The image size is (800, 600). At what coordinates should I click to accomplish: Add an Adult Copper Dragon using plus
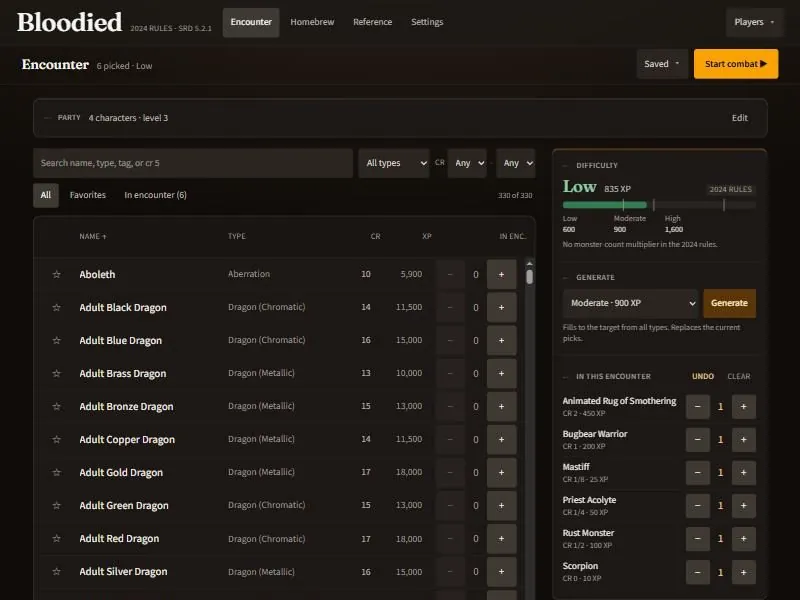[x=502, y=439]
